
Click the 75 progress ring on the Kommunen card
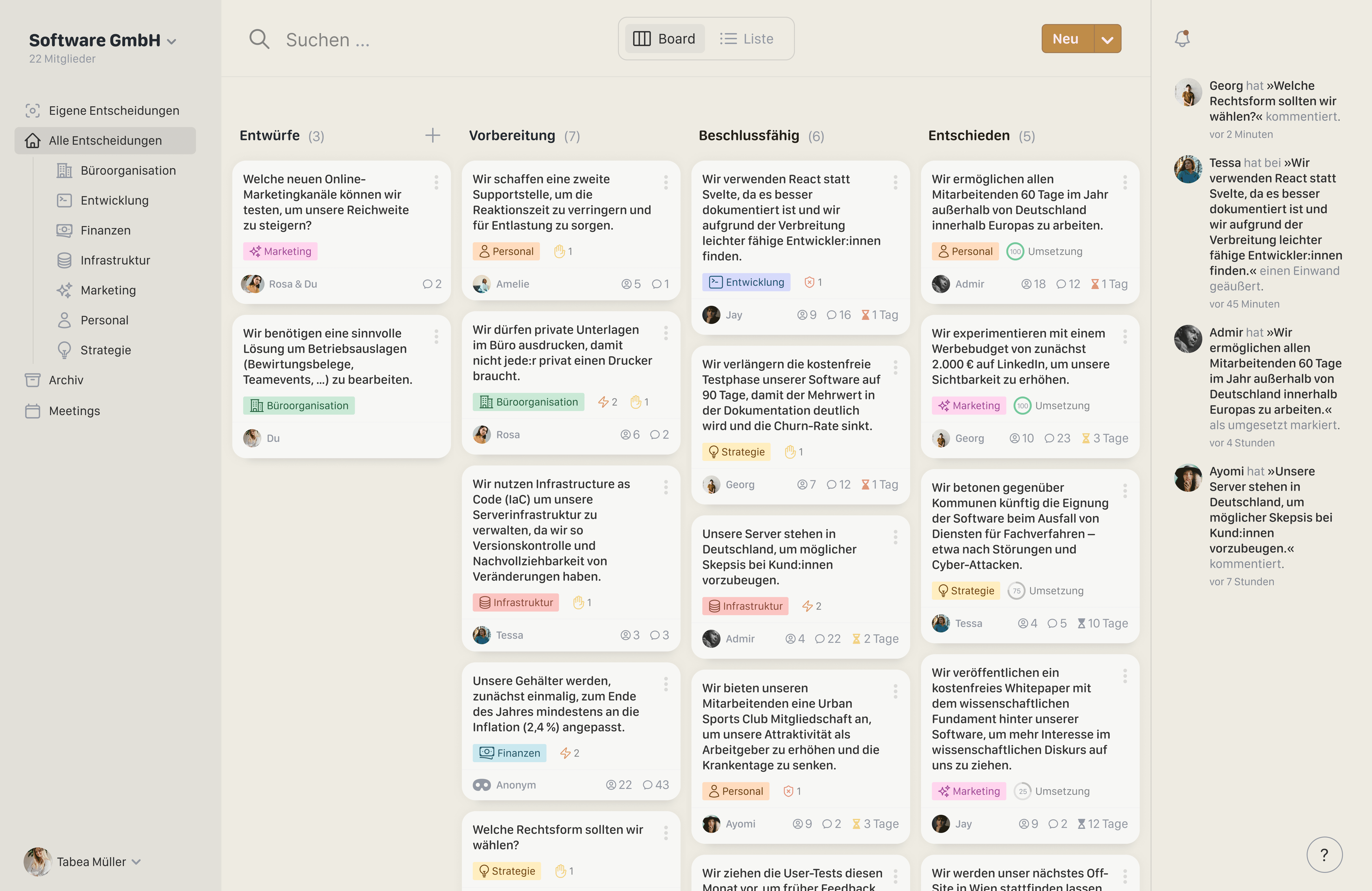(1016, 591)
